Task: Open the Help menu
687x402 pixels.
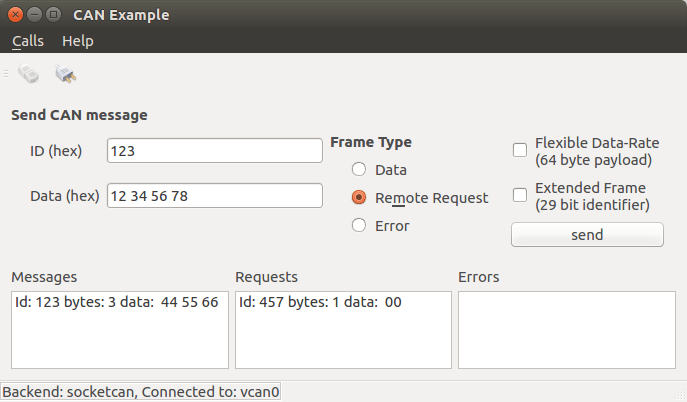Action: [x=77, y=41]
